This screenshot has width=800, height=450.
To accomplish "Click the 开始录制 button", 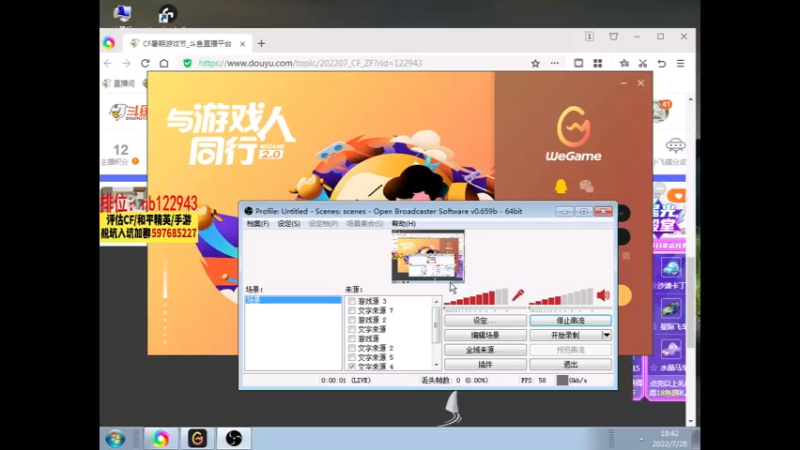I will (565, 335).
